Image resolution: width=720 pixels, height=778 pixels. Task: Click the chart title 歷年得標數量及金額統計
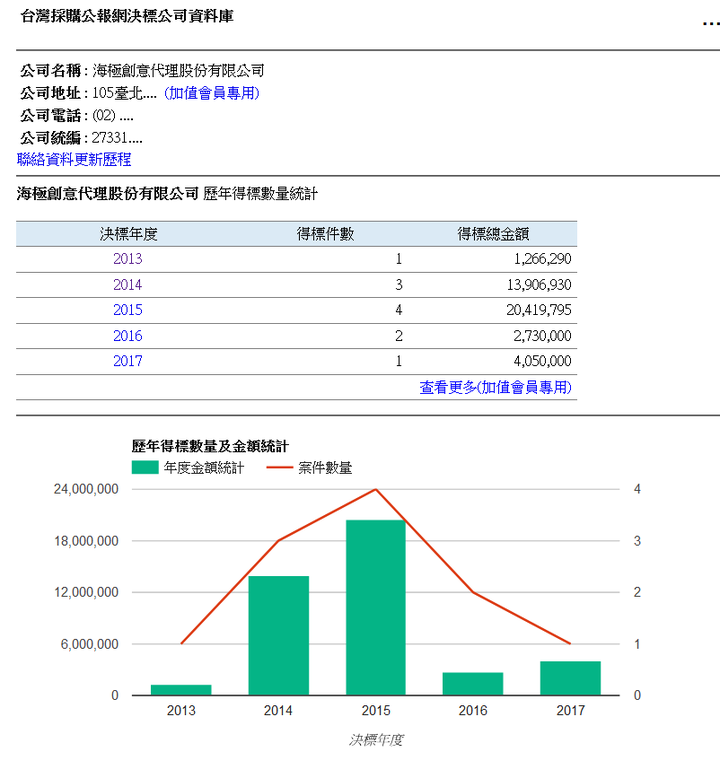(x=210, y=446)
